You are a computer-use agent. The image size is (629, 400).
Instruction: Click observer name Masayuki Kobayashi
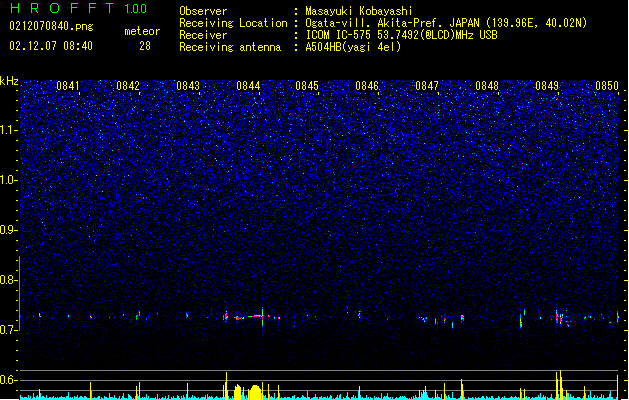click(x=359, y=11)
